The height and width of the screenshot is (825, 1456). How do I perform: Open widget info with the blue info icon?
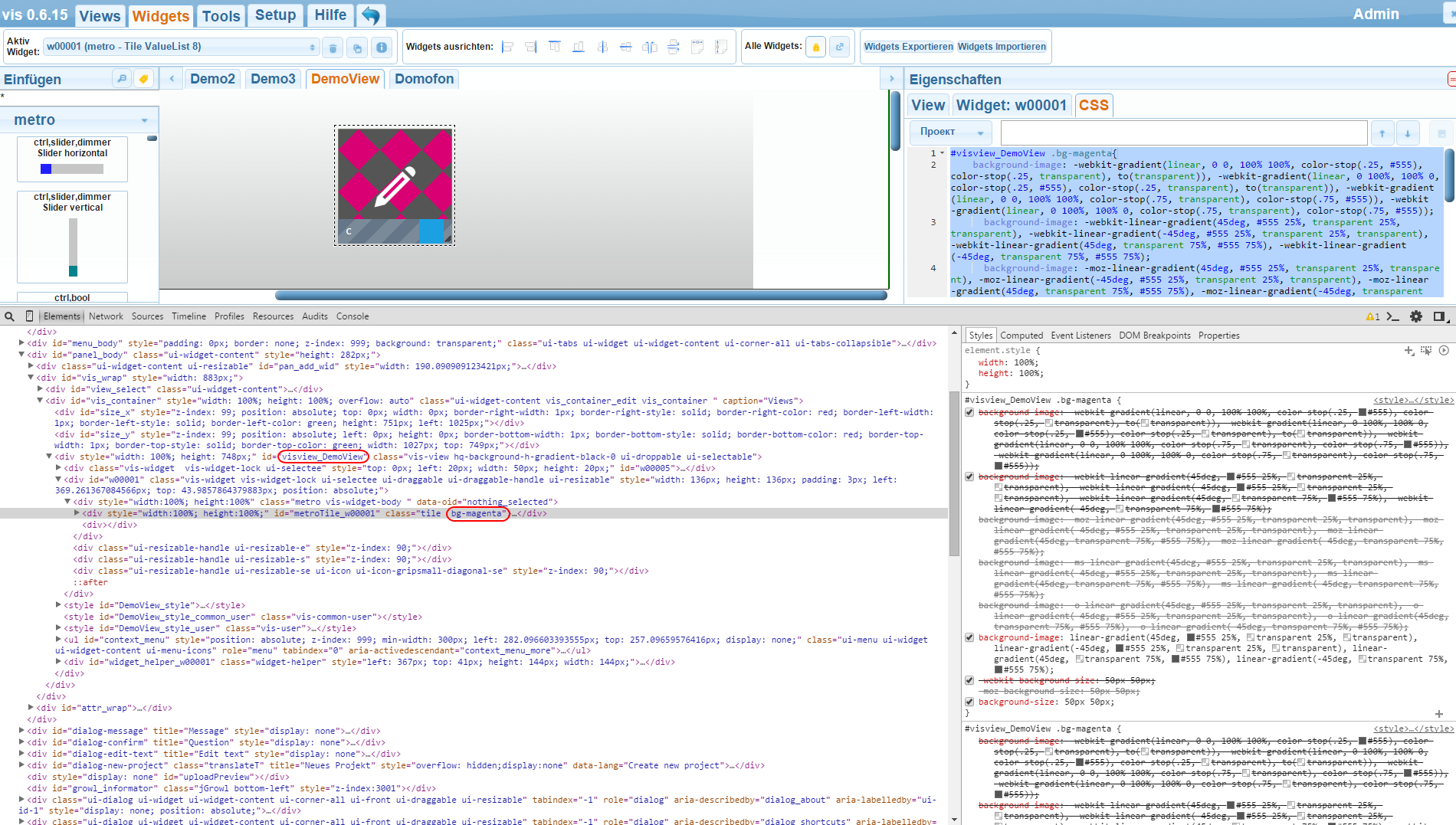point(382,47)
